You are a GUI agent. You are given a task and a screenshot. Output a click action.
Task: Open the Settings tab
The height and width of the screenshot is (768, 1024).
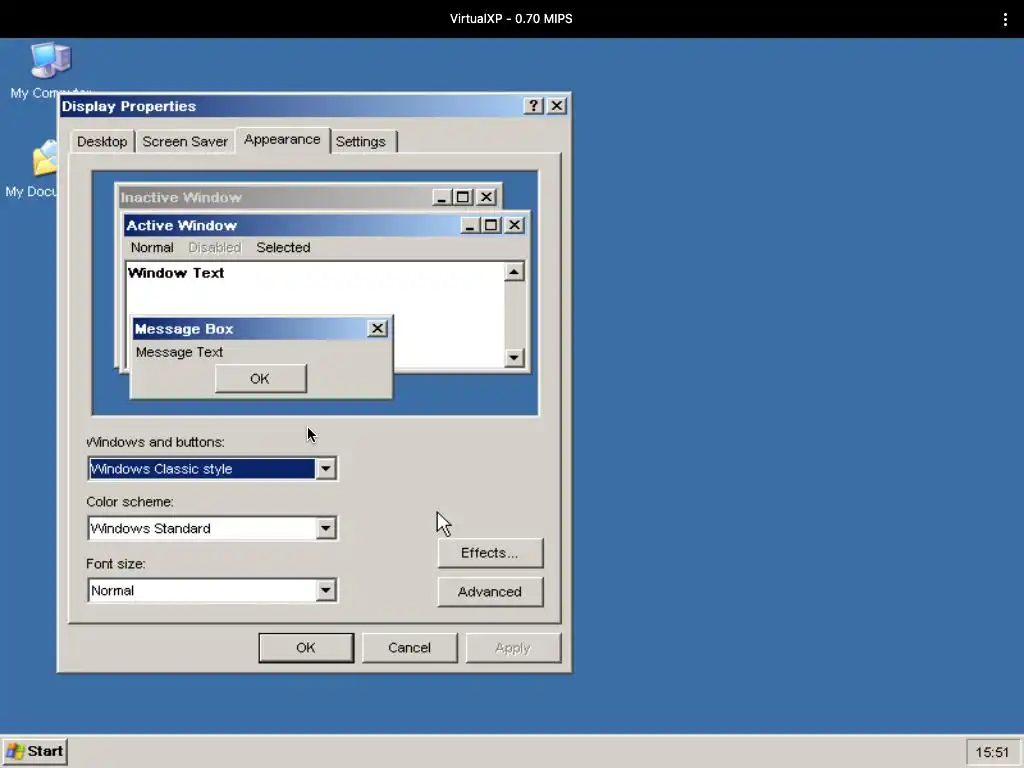pyautogui.click(x=361, y=142)
